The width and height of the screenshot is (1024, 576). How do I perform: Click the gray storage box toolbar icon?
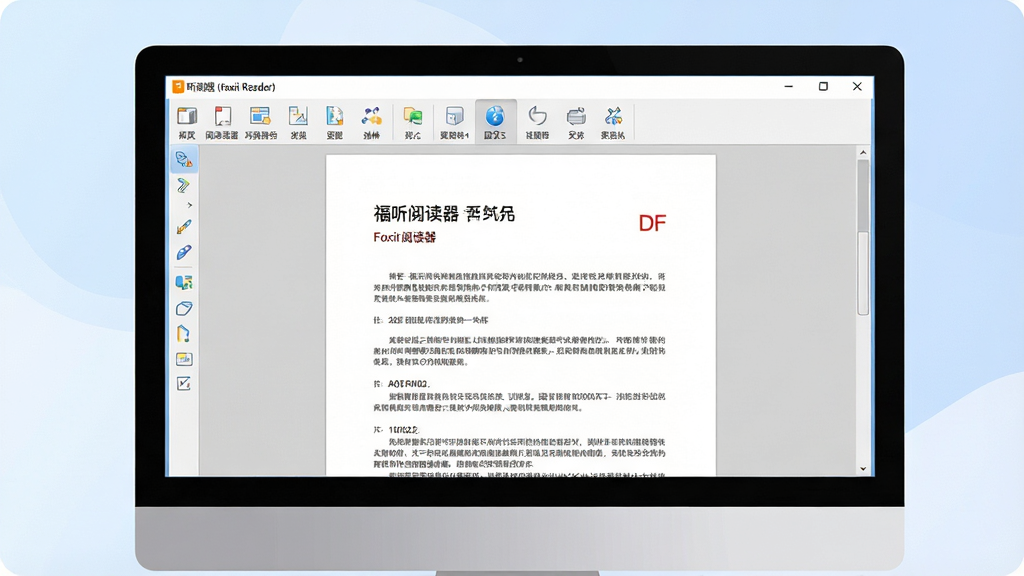coord(455,116)
